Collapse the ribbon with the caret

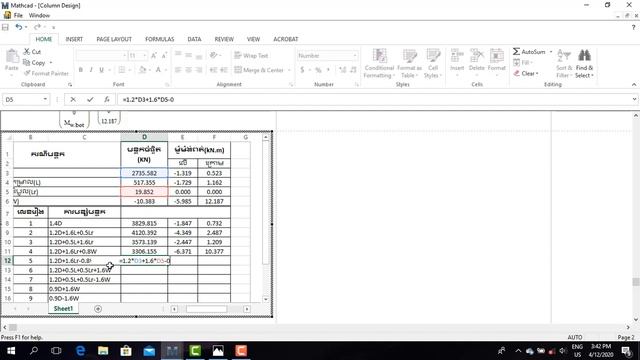click(633, 84)
